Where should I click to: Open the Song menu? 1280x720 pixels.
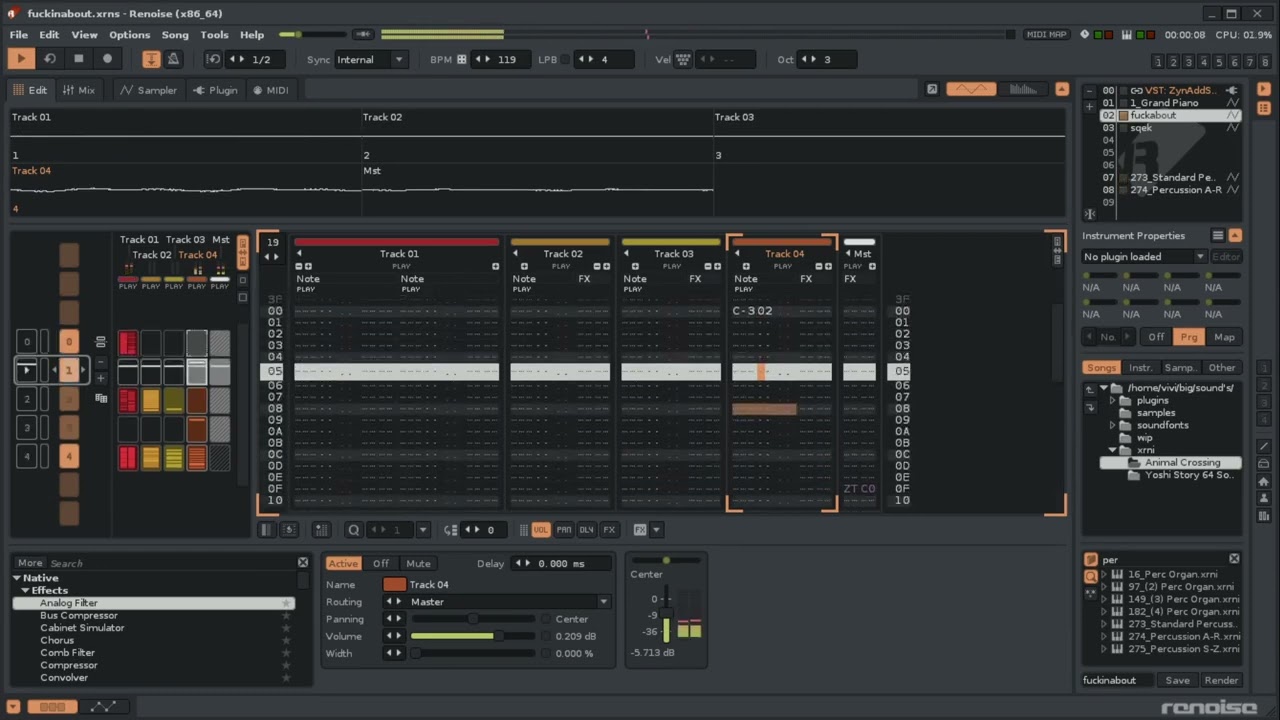[x=175, y=35]
